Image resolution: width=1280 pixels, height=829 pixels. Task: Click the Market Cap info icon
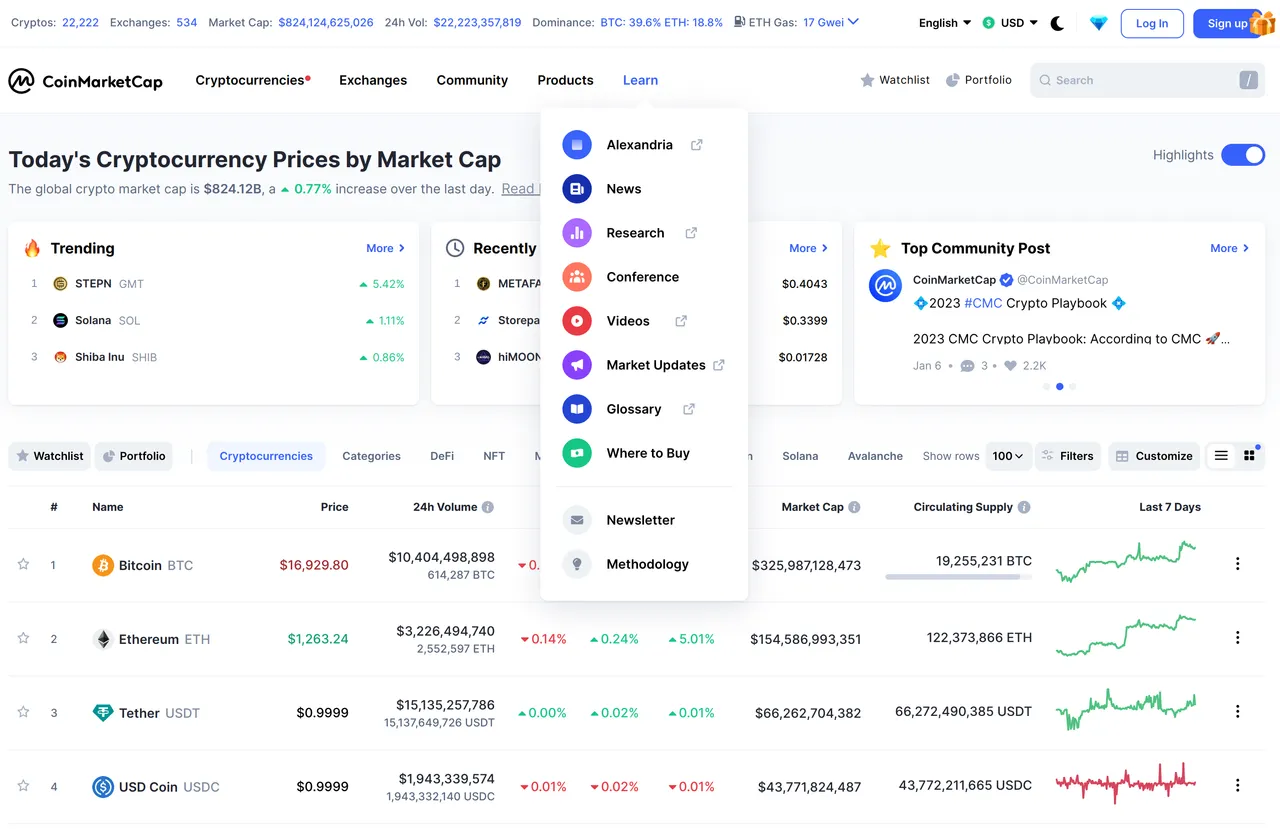point(854,507)
